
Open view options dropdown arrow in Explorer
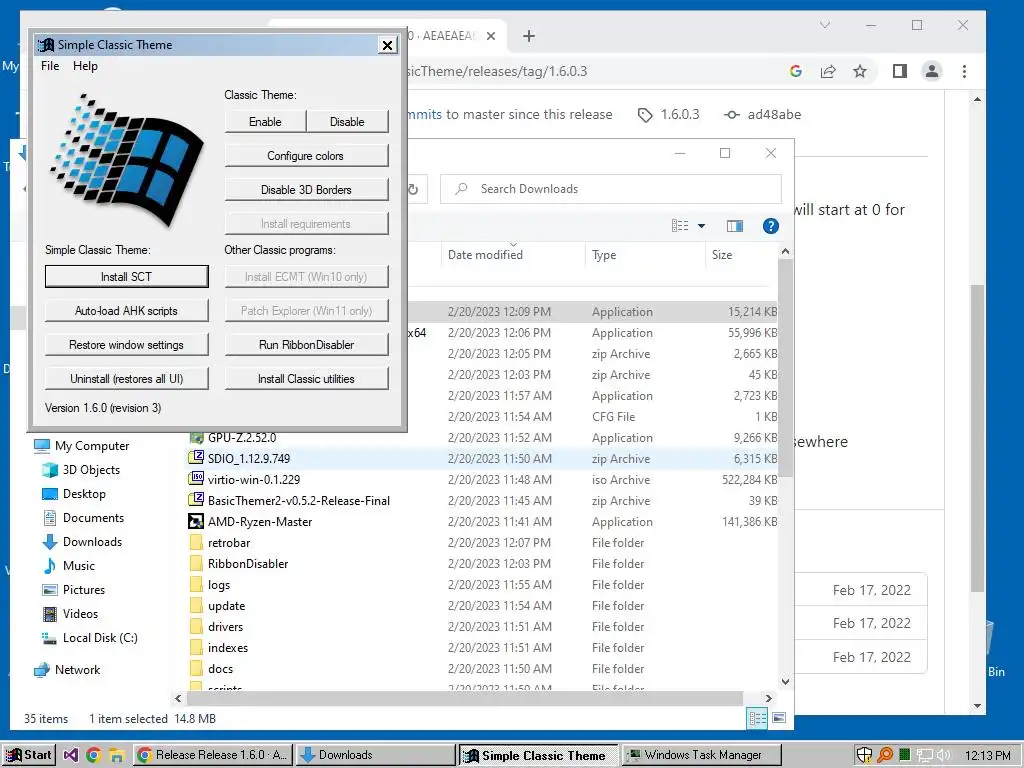[x=701, y=226]
